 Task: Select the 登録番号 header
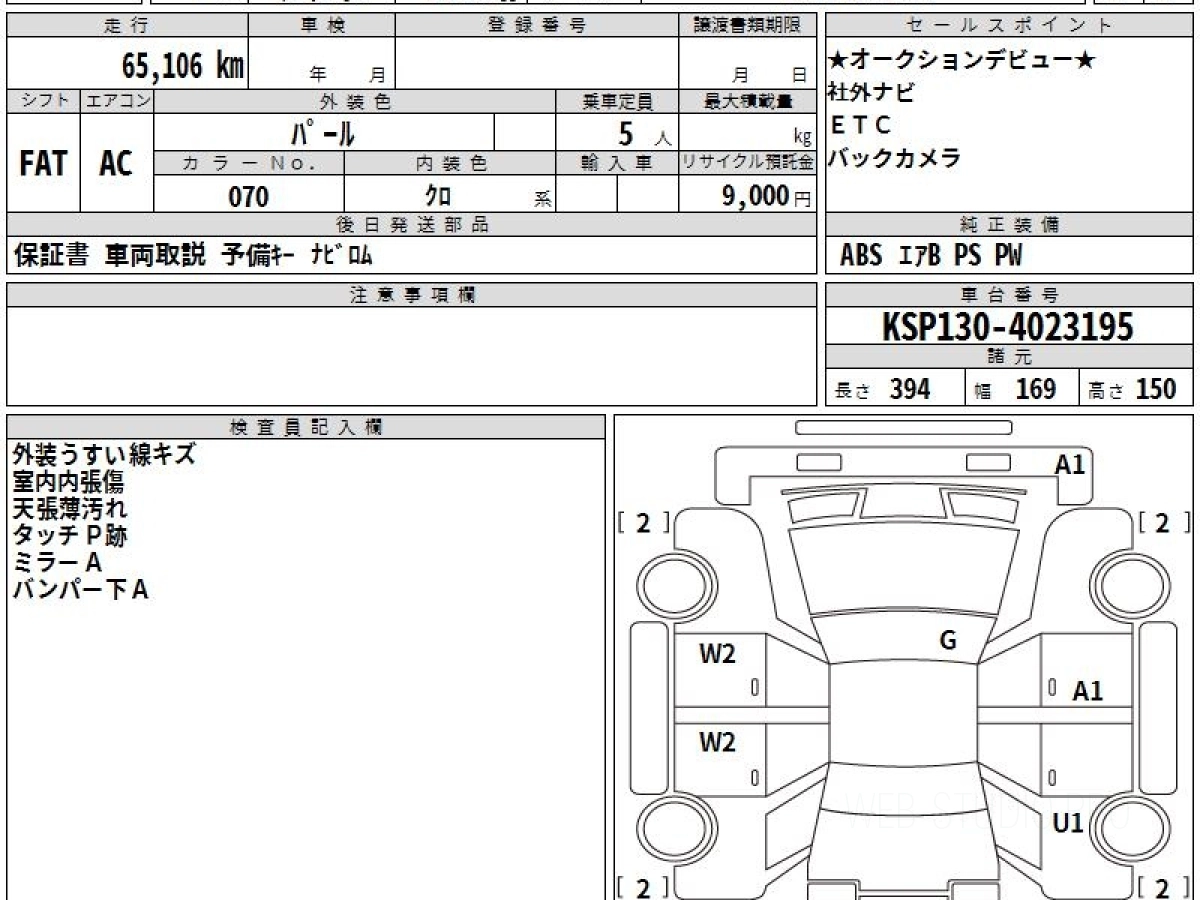coord(537,26)
